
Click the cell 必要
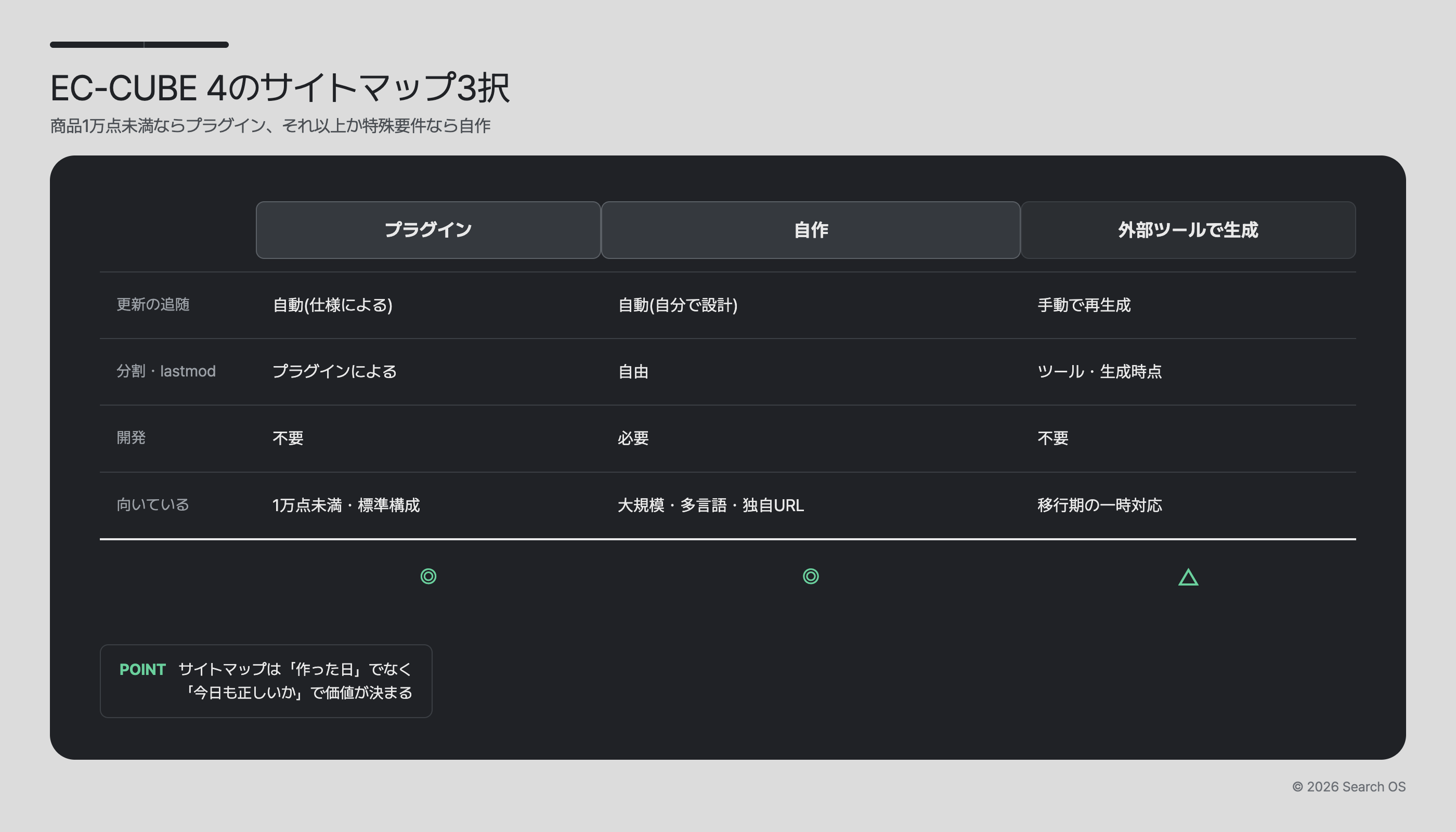tap(633, 438)
